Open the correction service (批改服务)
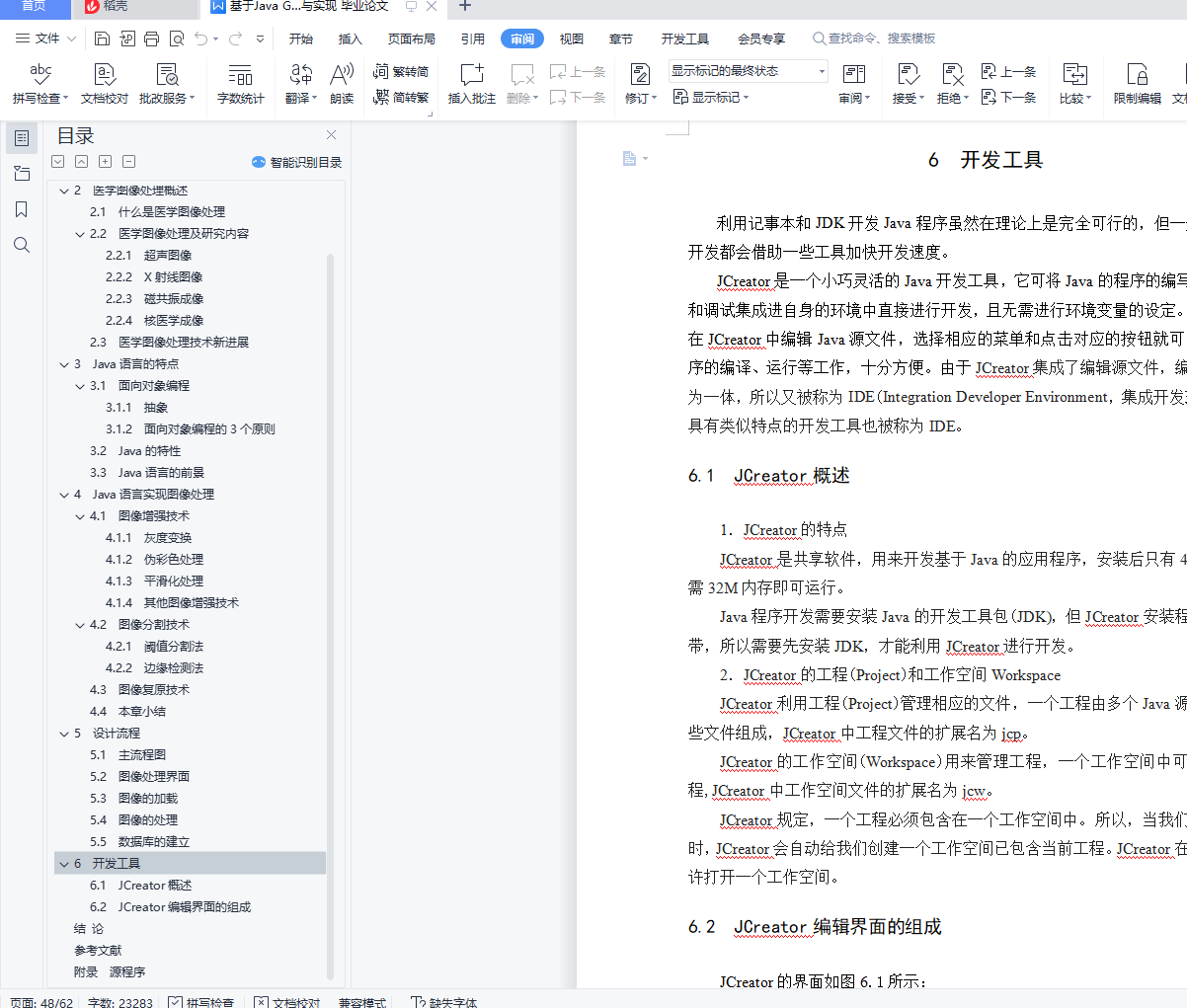The height and width of the screenshot is (1008, 1187). tap(167, 84)
